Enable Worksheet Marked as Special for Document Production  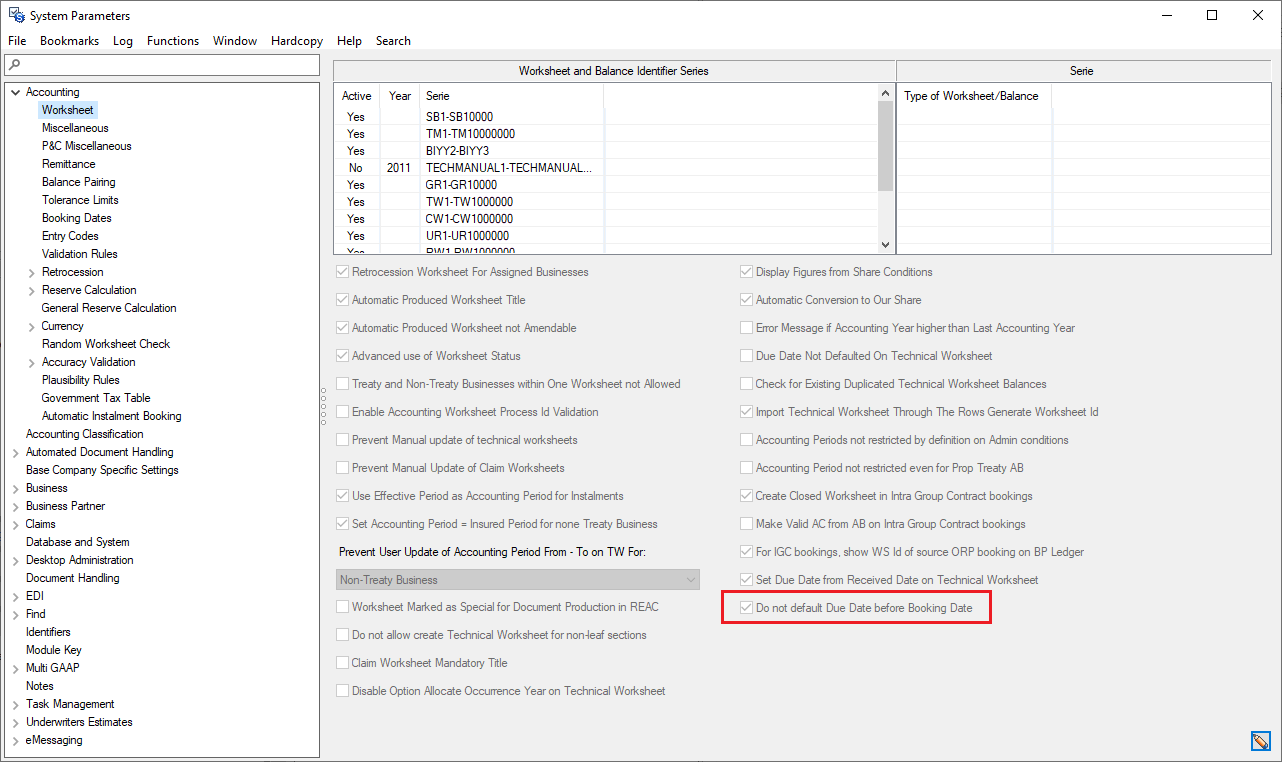pyautogui.click(x=342, y=606)
